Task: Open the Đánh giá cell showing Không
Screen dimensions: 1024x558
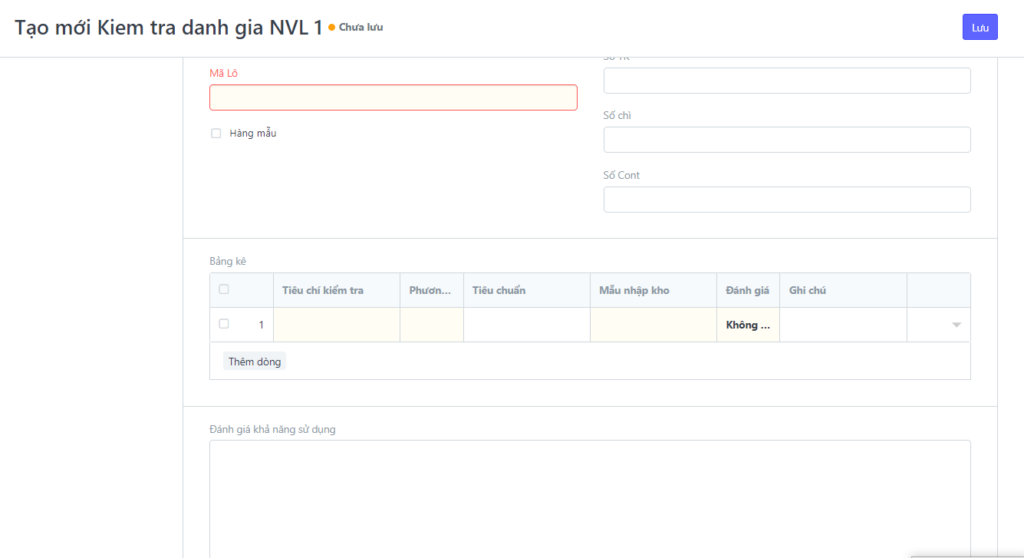Action: (x=747, y=325)
